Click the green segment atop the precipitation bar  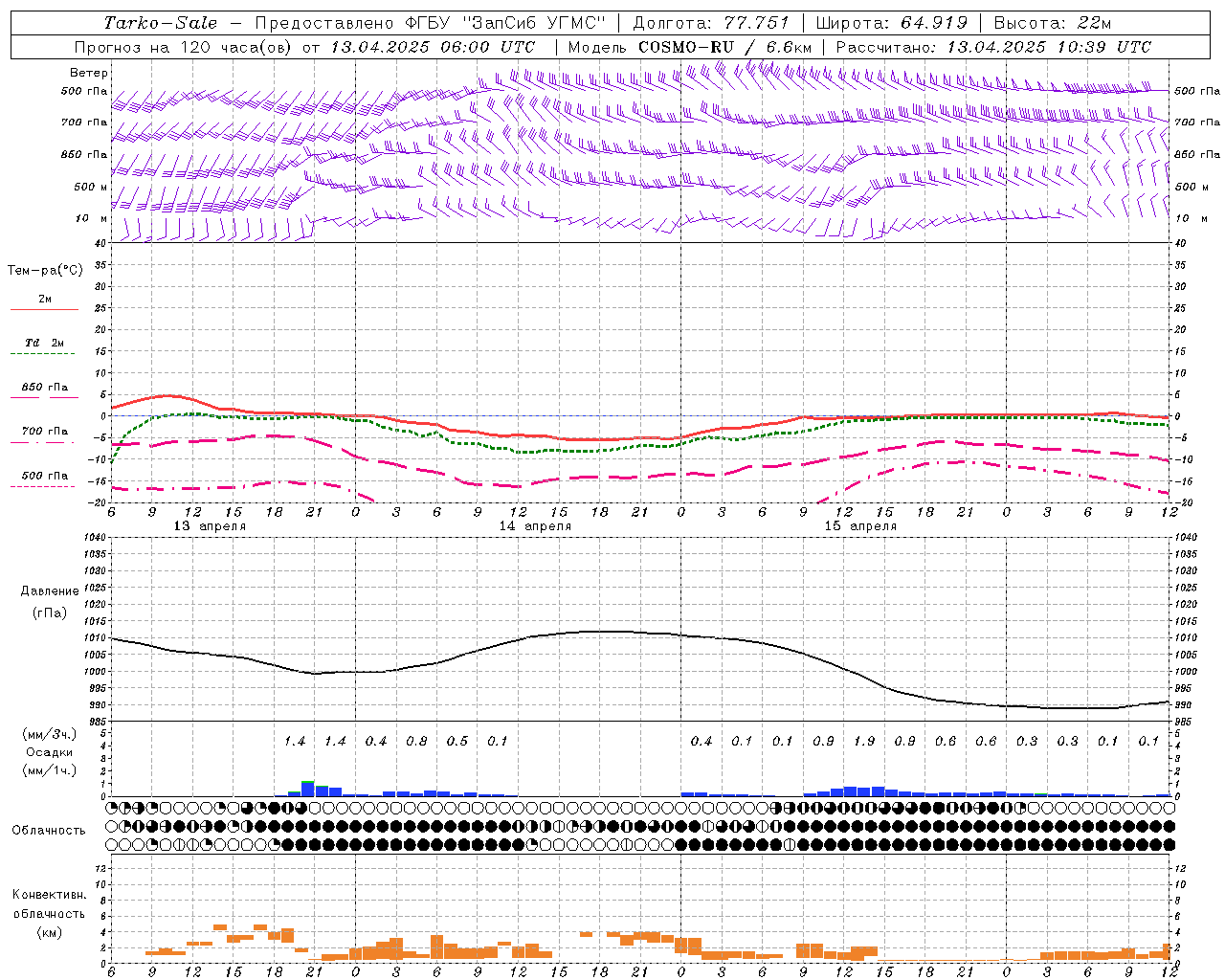pos(307,783)
